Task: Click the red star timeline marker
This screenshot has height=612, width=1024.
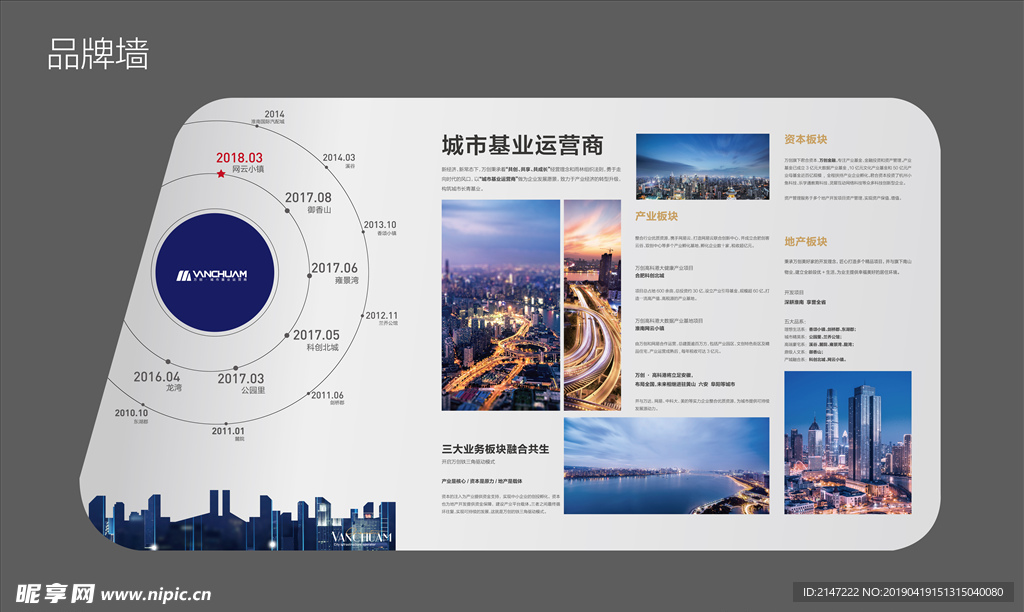Action: click(x=221, y=174)
